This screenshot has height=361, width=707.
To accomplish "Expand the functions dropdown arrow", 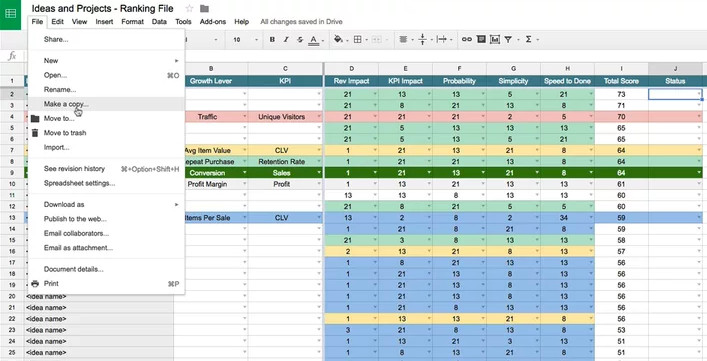I will coord(537,40).
